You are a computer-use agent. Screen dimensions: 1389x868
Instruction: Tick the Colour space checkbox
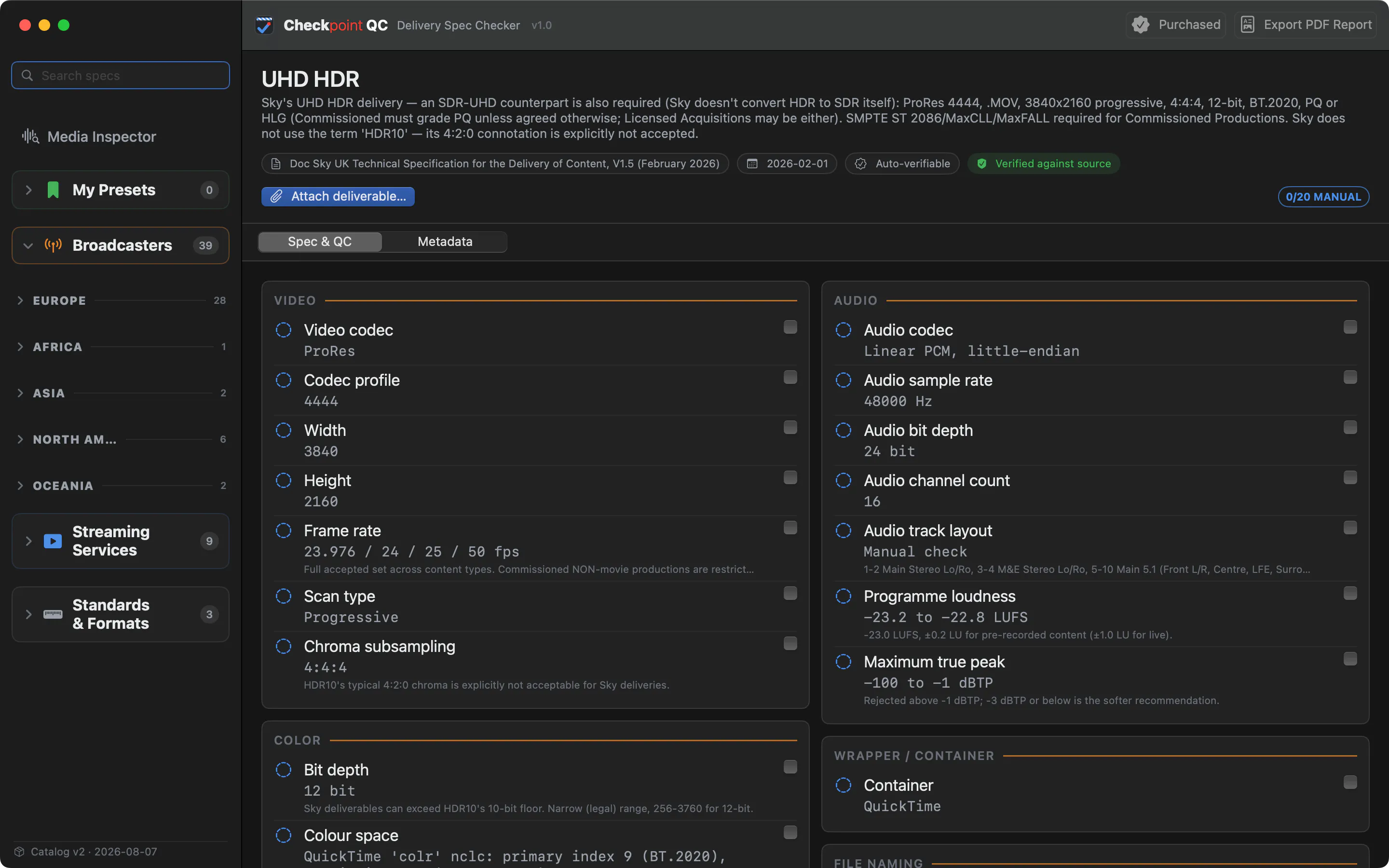pos(790,832)
